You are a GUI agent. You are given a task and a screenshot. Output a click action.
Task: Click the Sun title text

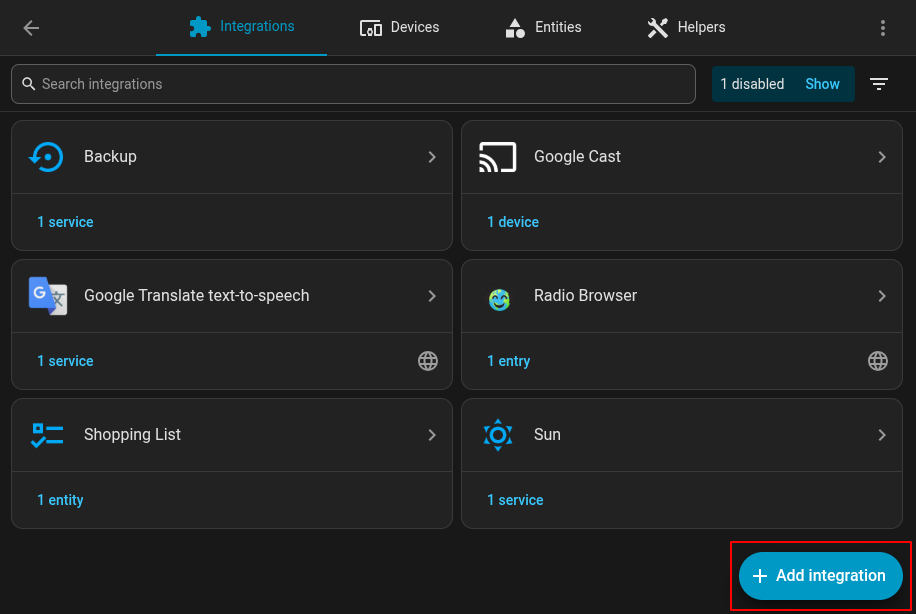click(547, 435)
